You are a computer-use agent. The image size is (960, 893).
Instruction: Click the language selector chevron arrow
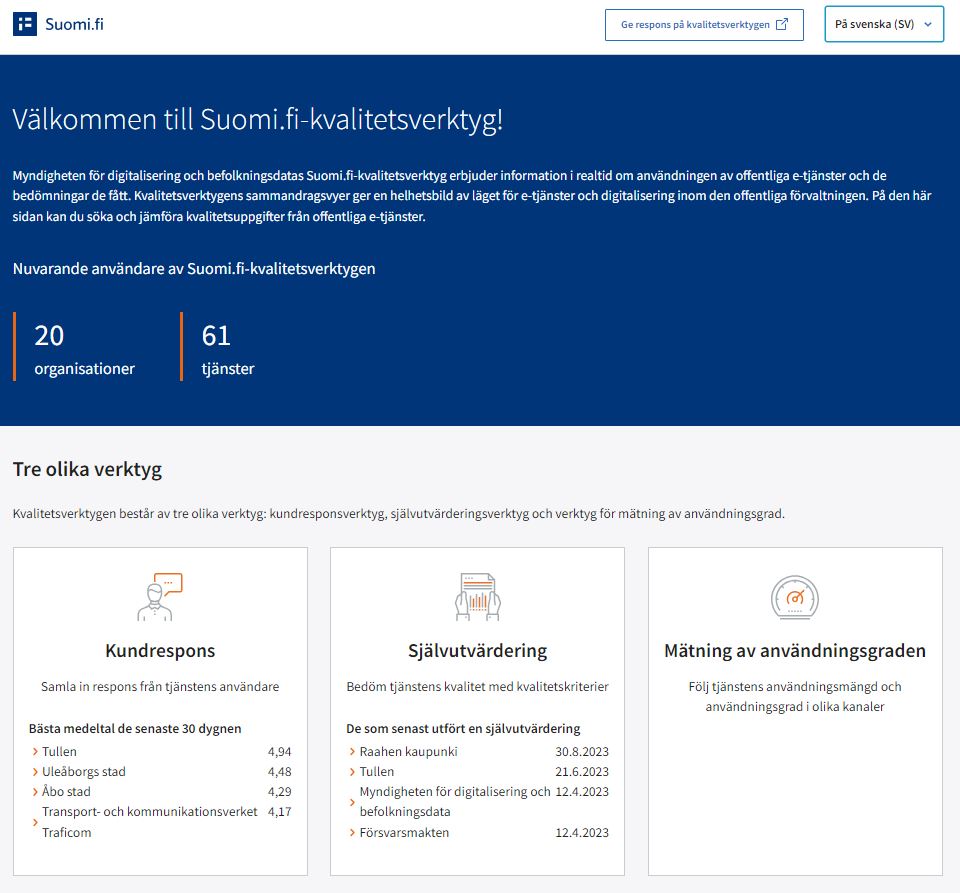[x=928, y=25]
